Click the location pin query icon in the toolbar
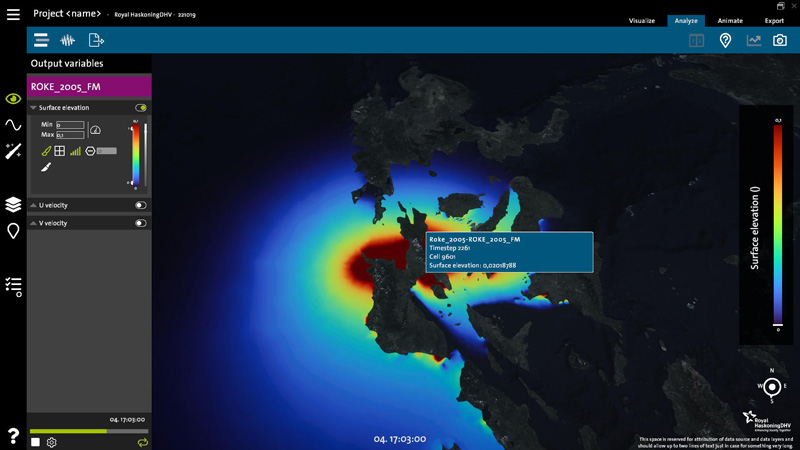The image size is (800, 450). pos(725,40)
